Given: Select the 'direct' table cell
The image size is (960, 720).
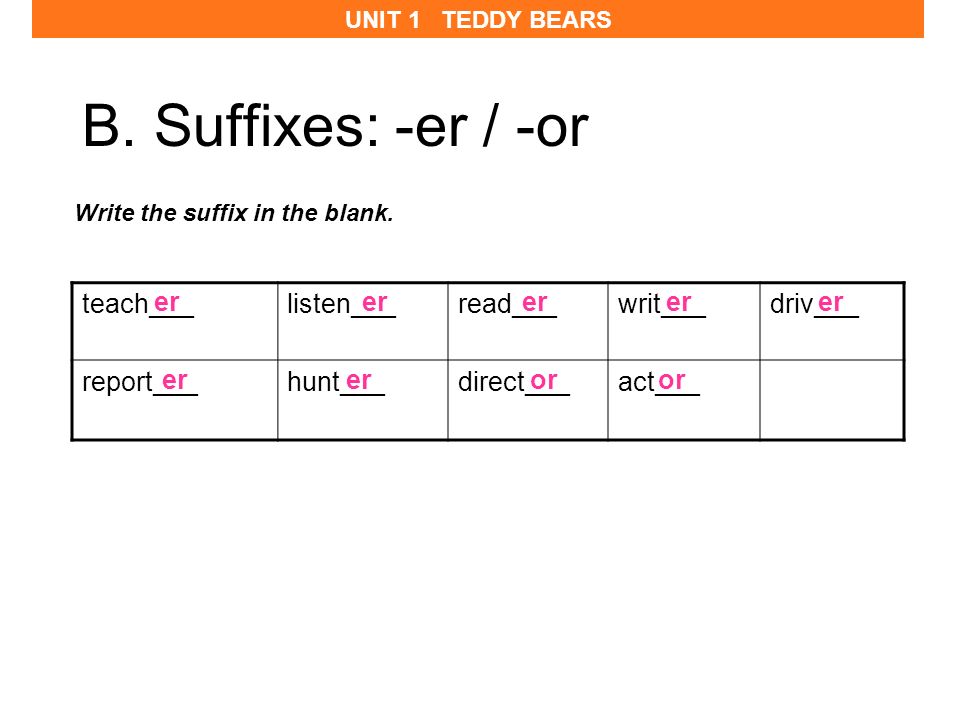Looking at the screenshot, I should 528,400.
